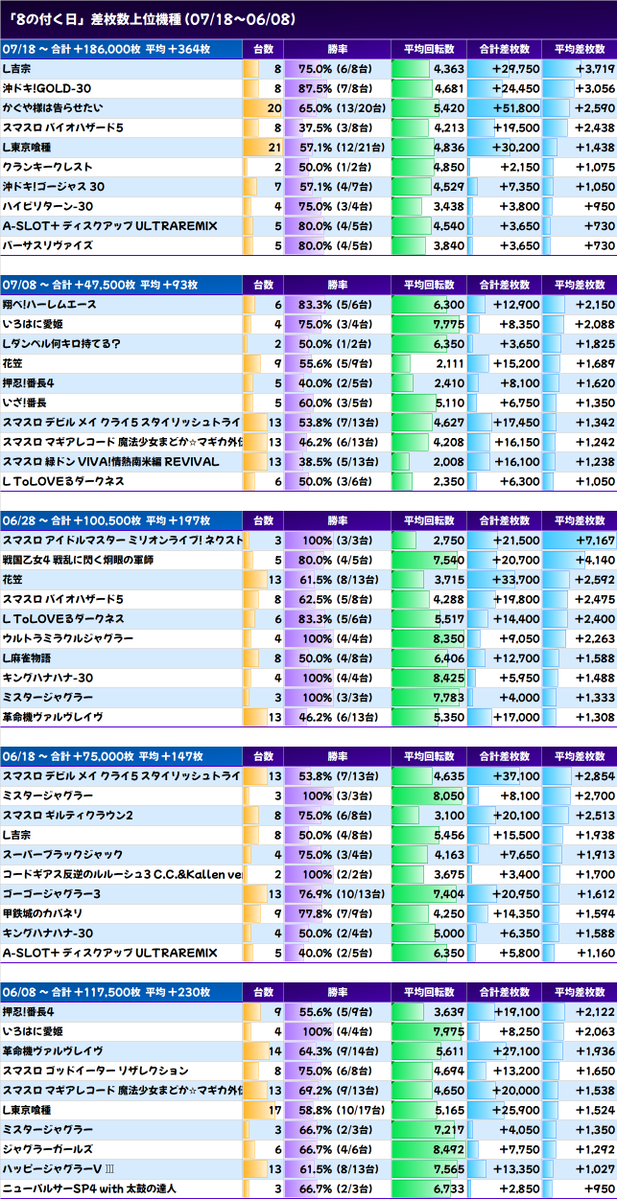
Task: Click the 8,425 average spins cell
Action: [428, 677]
